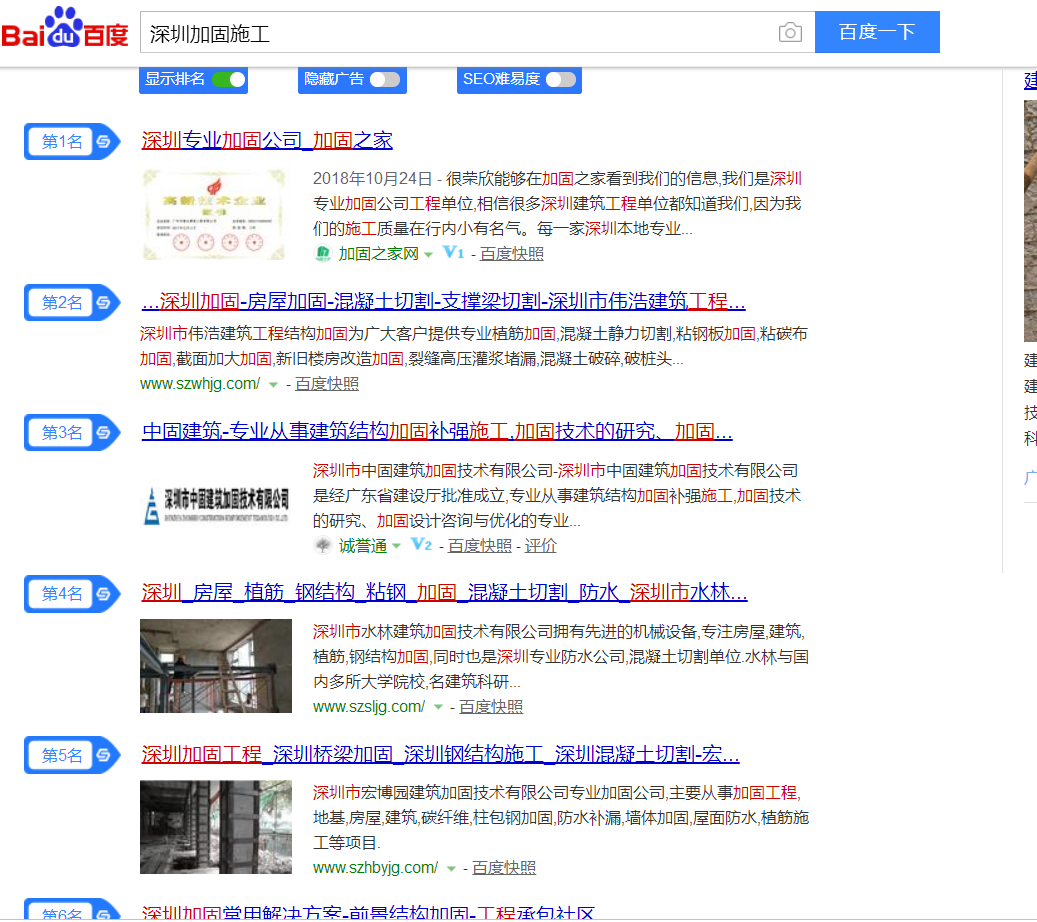Click certificate thumbnail of first result
Viewport: 1037px width, 922px height.
pos(216,215)
